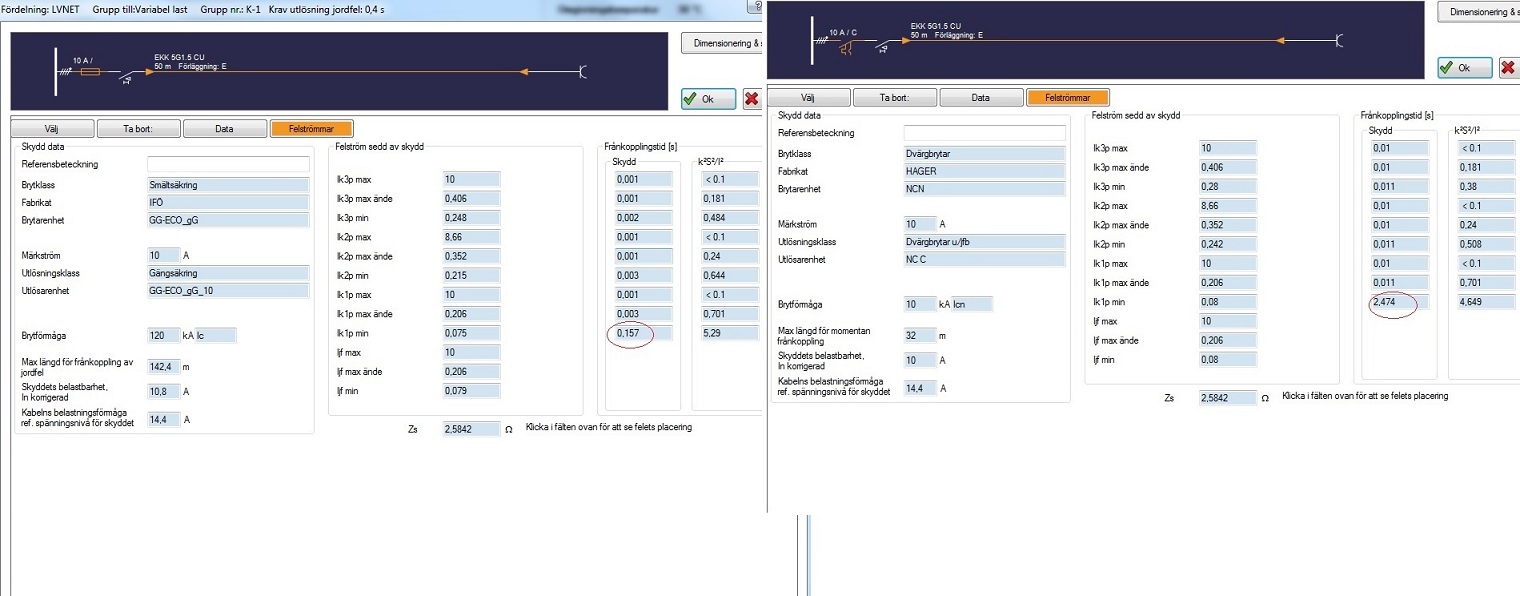
Task: Click k²S²/I² value 0,508 in right window
Action: pyautogui.click(x=1485, y=244)
